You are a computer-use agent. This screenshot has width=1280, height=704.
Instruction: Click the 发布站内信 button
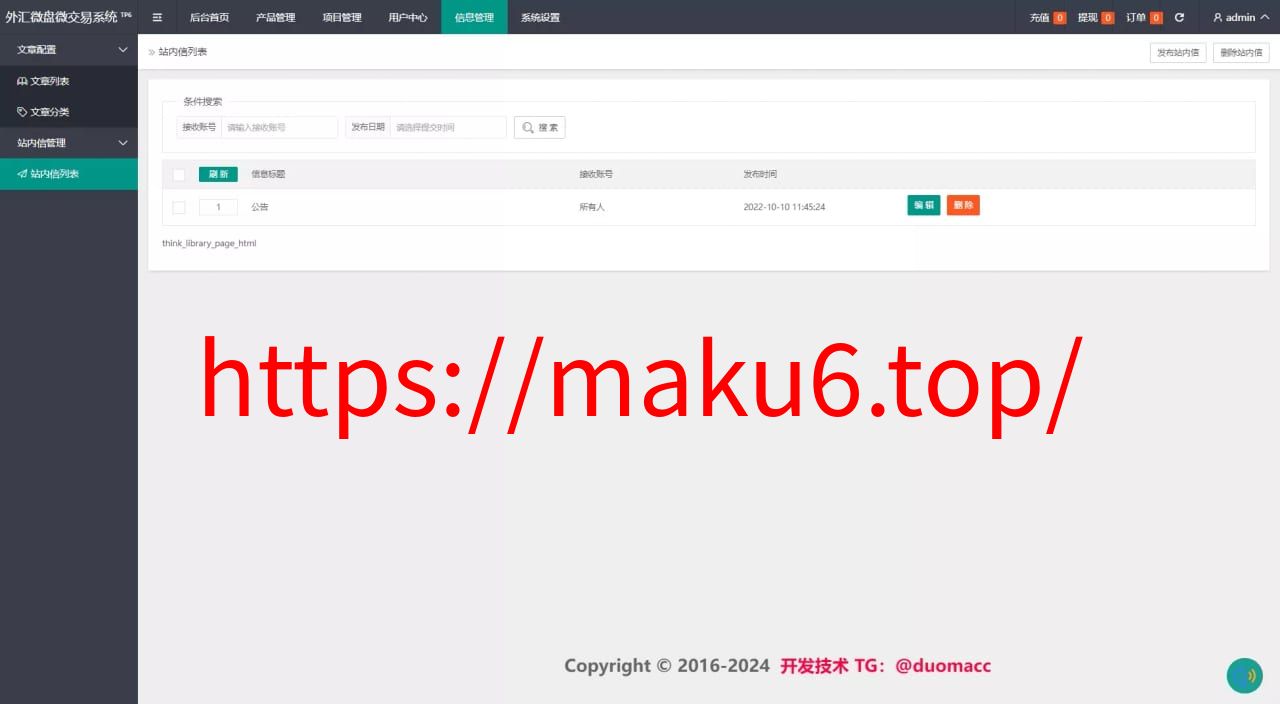coord(1178,52)
